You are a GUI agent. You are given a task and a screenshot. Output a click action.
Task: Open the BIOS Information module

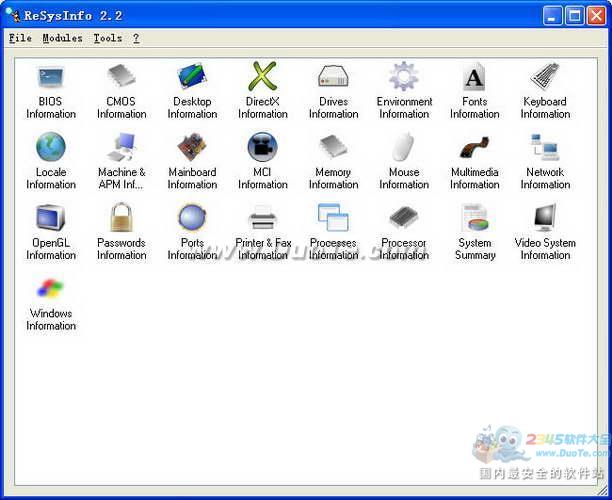point(50,77)
